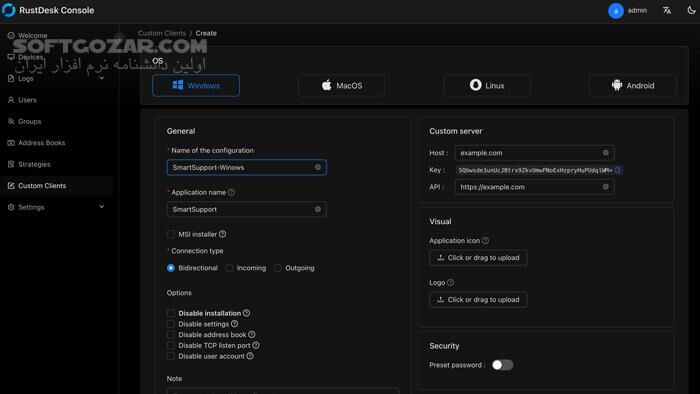Click the Users person icon in sidebar

(x=11, y=100)
